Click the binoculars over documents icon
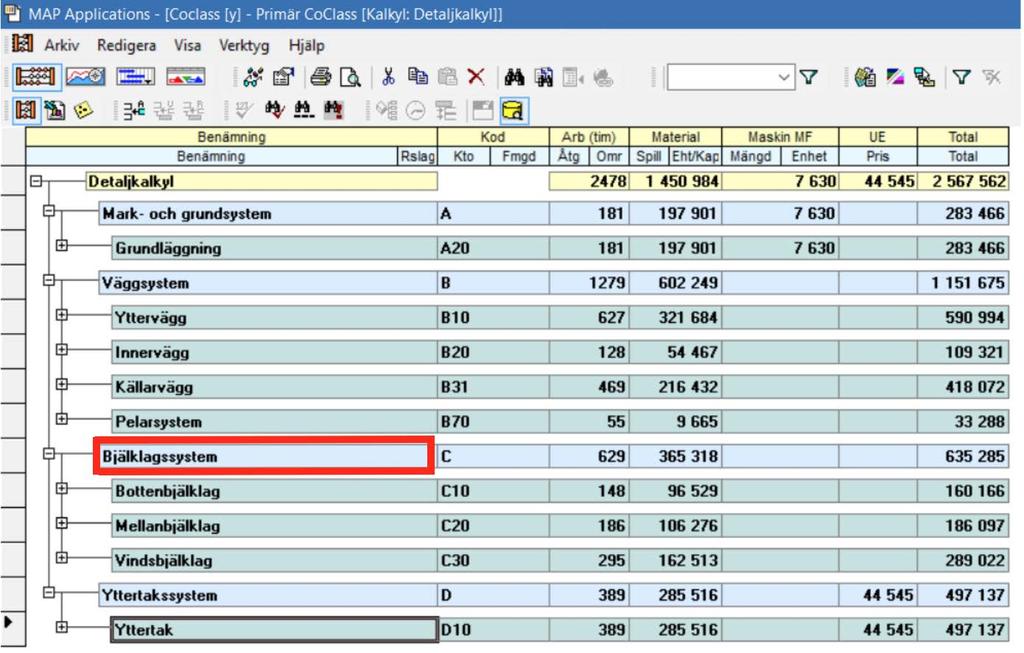Screen dimensions: 1024x653 coord(544,77)
